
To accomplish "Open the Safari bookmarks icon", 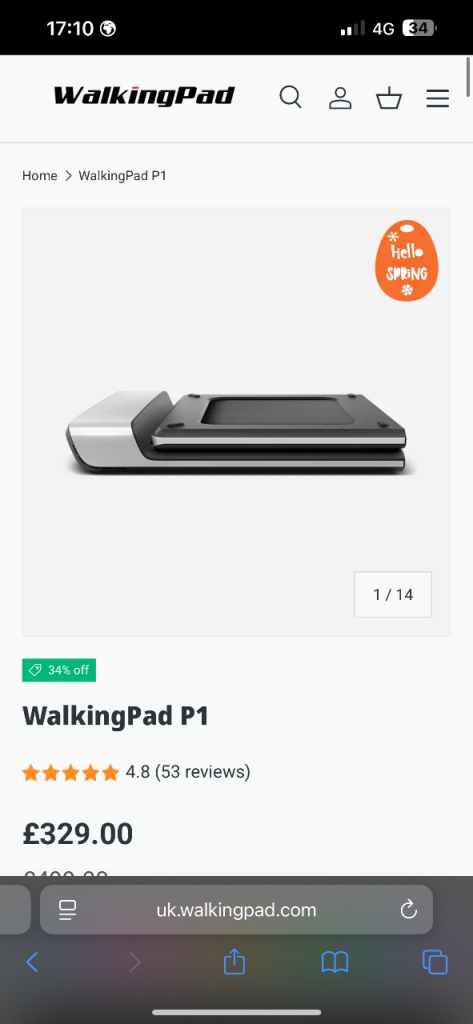I will [335, 962].
